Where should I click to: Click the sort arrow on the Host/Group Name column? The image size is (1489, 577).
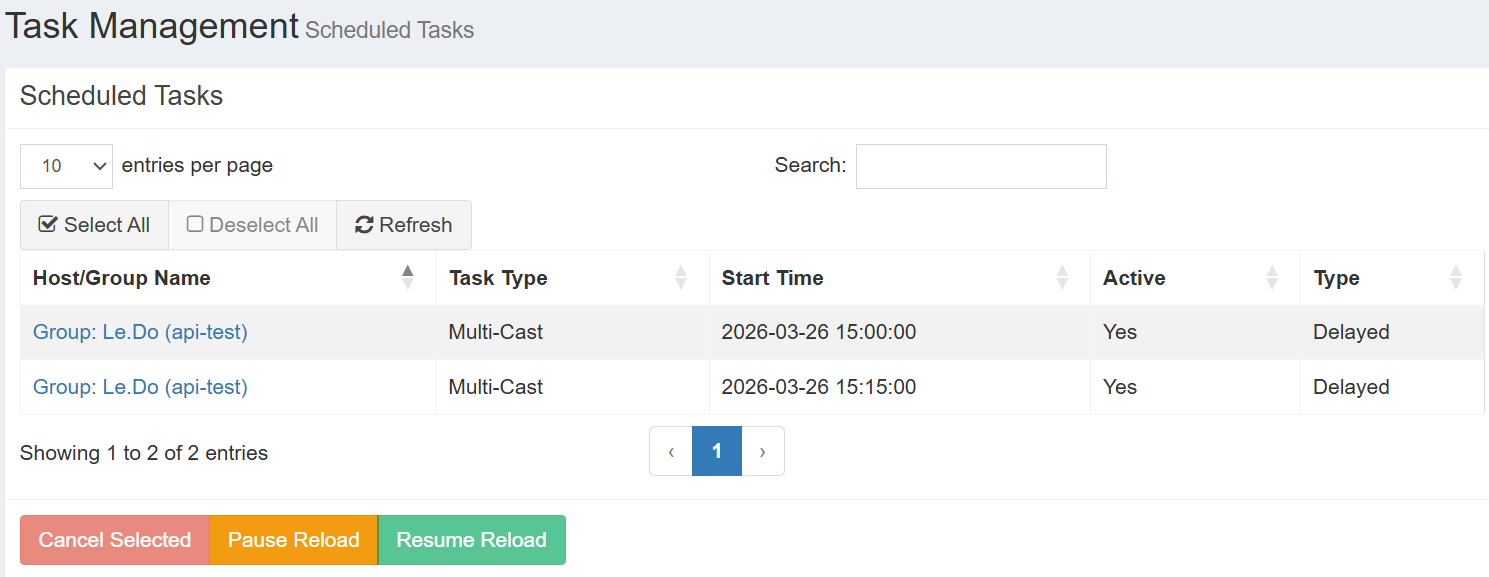click(x=408, y=277)
